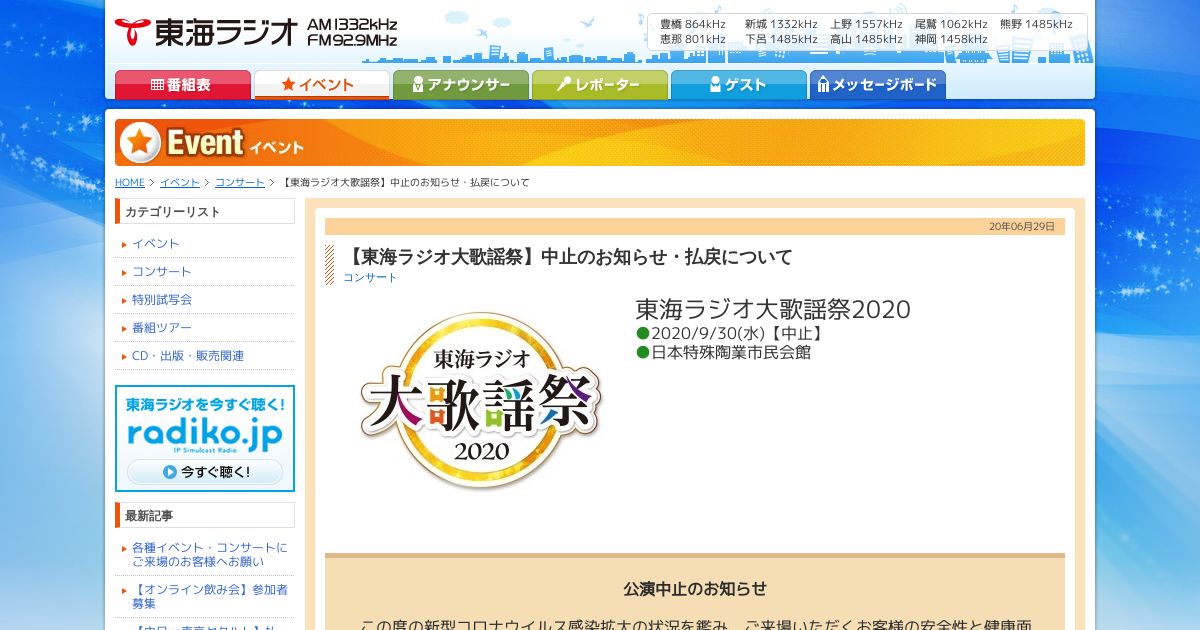Select イベント in the category list
Screen dimensions: 1200x630
pos(156,244)
